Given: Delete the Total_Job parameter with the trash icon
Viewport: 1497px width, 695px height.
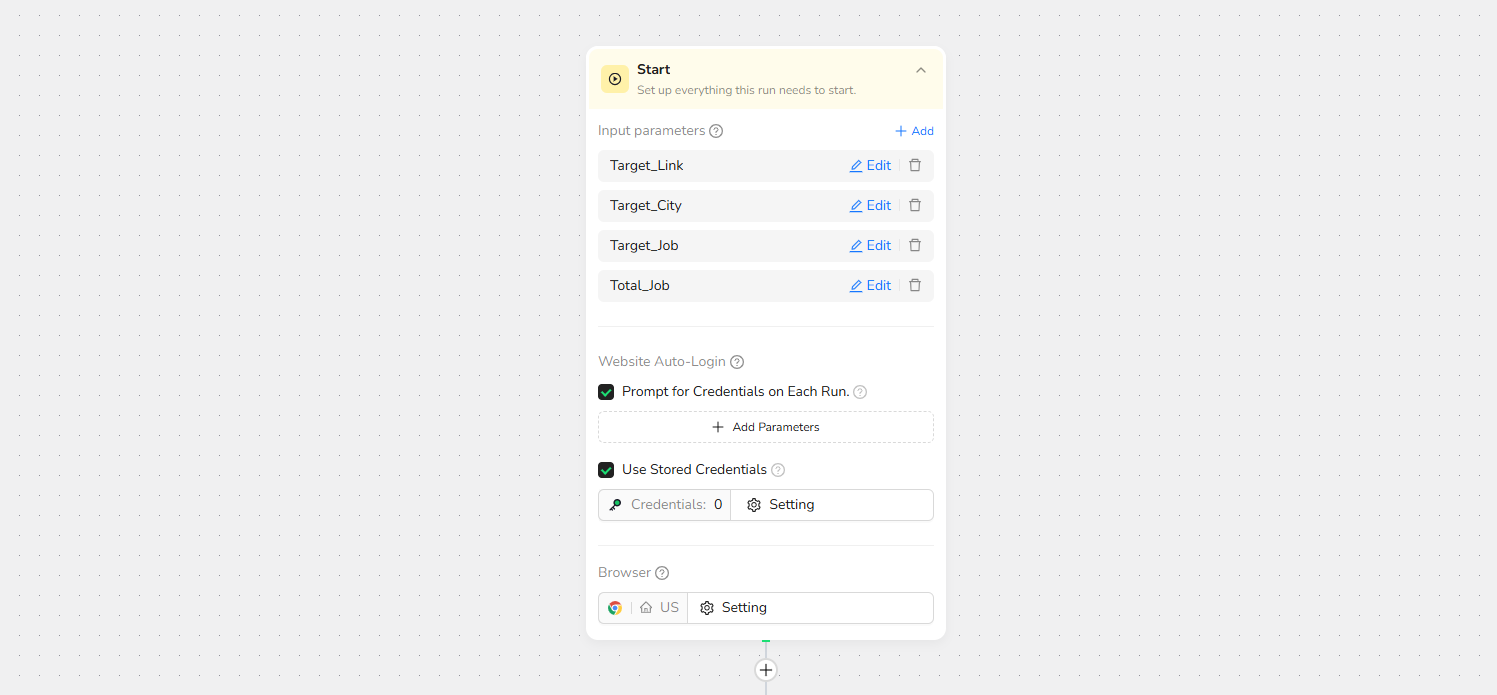Looking at the screenshot, I should coord(915,285).
